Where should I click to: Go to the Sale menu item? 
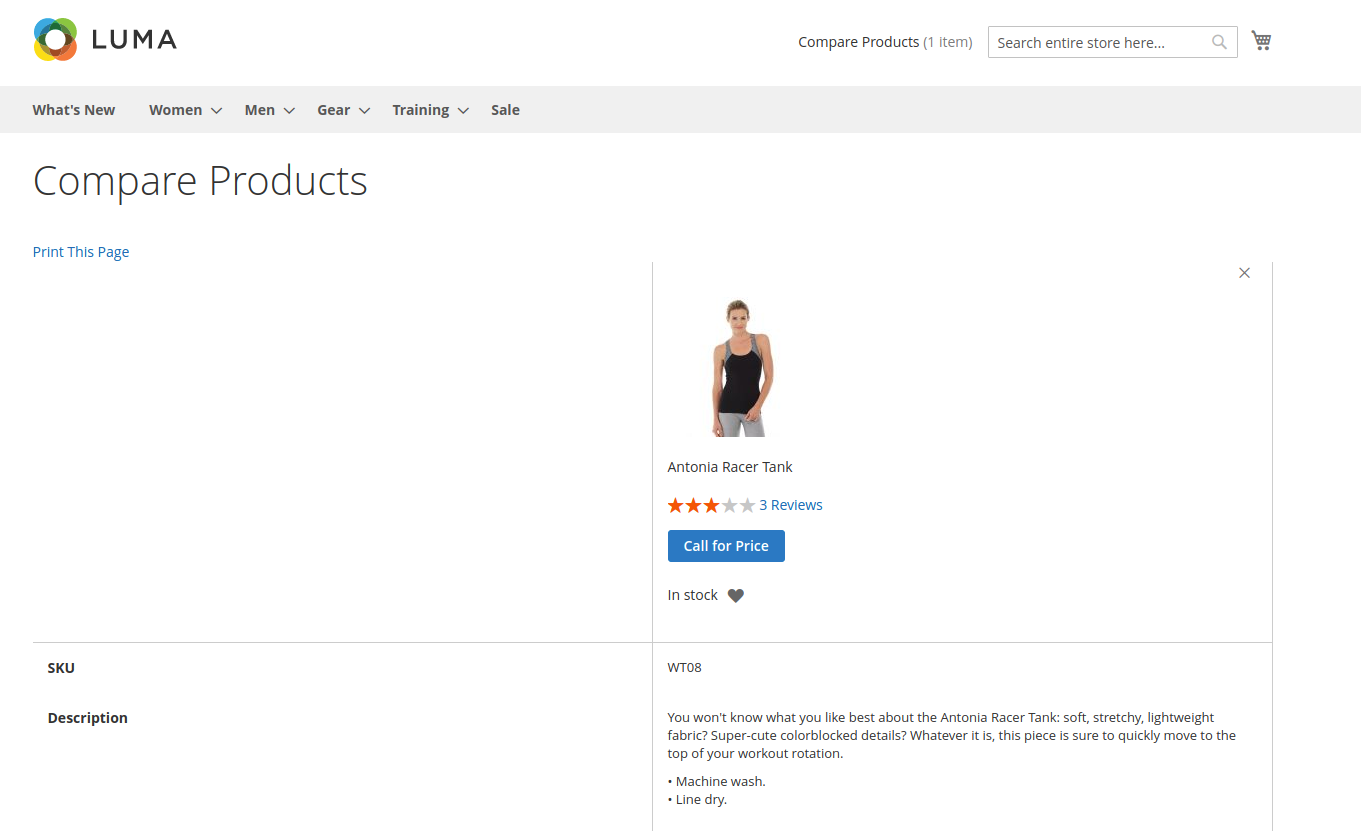coord(505,110)
